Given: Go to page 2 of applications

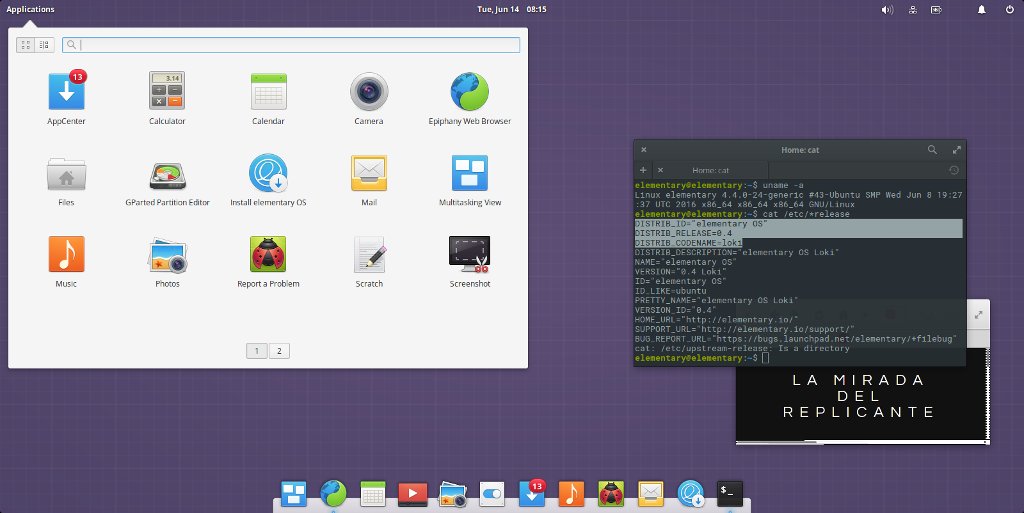Looking at the screenshot, I should coord(279,351).
